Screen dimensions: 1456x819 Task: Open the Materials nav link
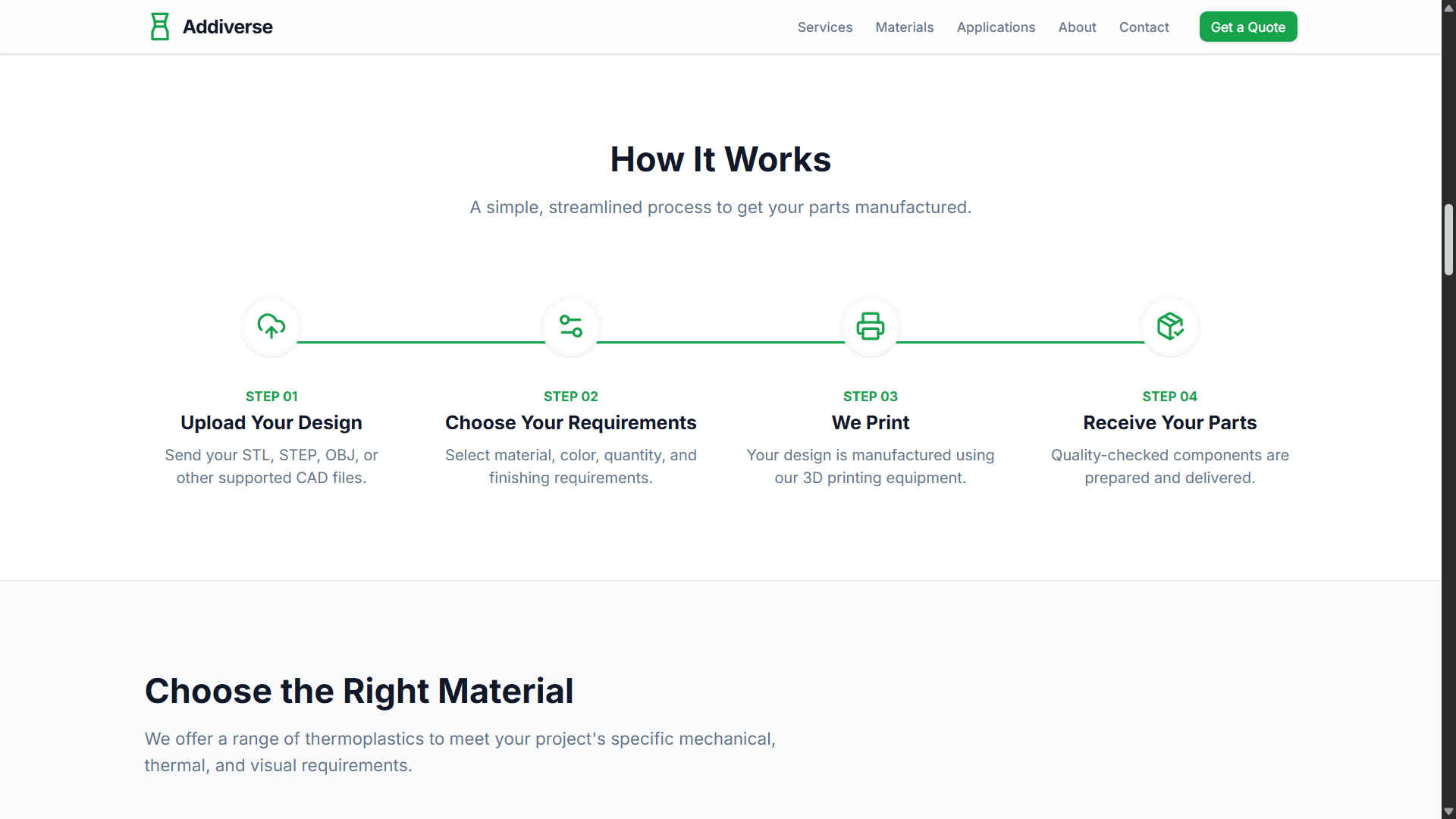click(x=905, y=27)
